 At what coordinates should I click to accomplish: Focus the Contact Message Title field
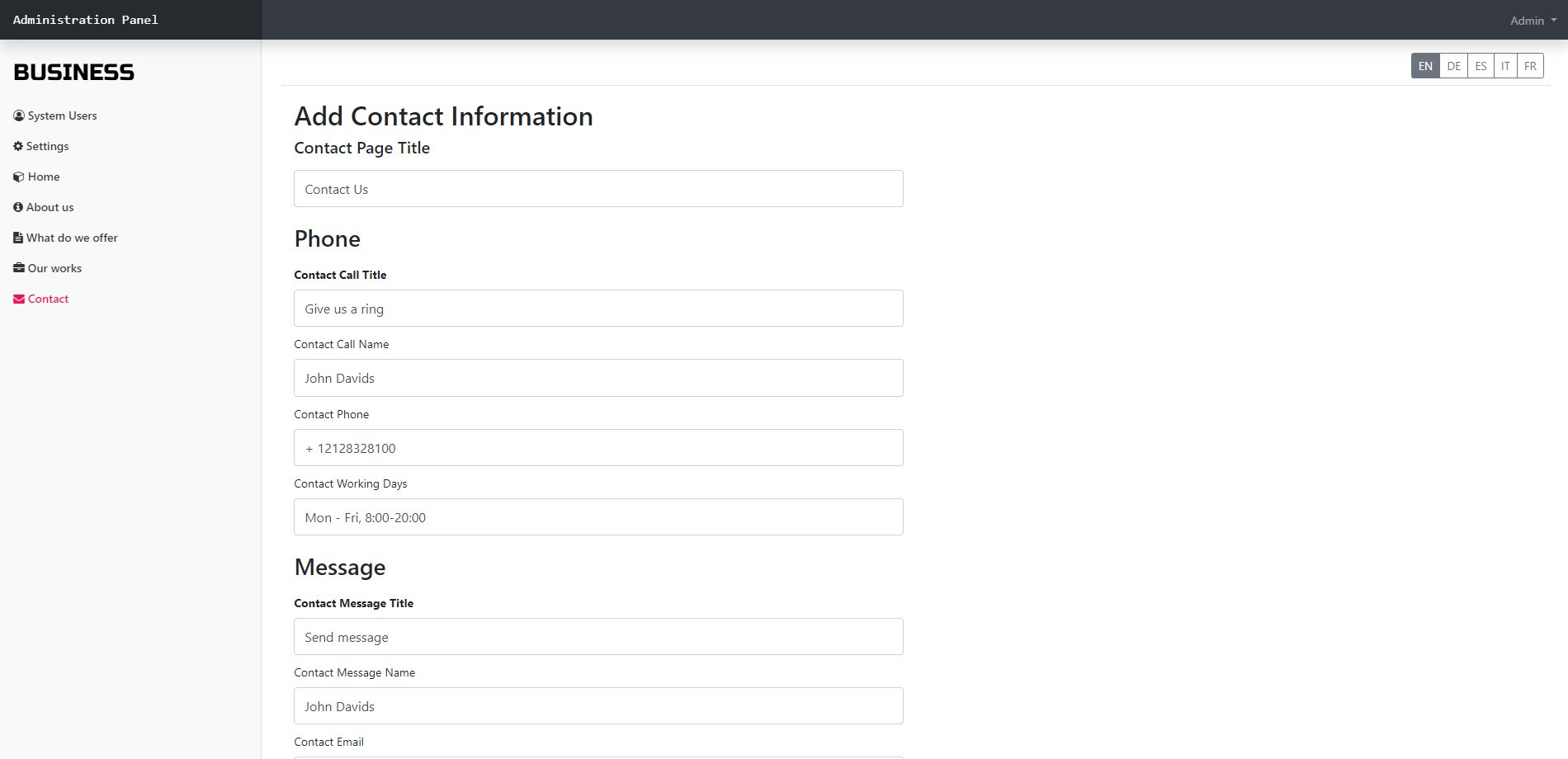598,637
